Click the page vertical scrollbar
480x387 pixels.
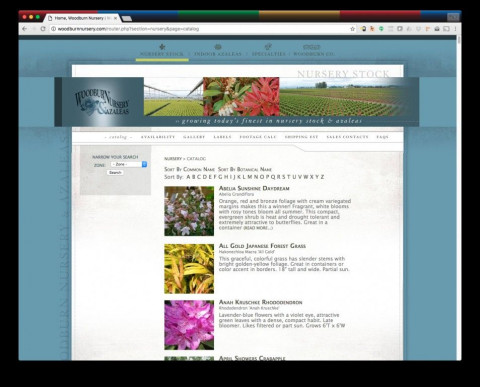click(459, 197)
